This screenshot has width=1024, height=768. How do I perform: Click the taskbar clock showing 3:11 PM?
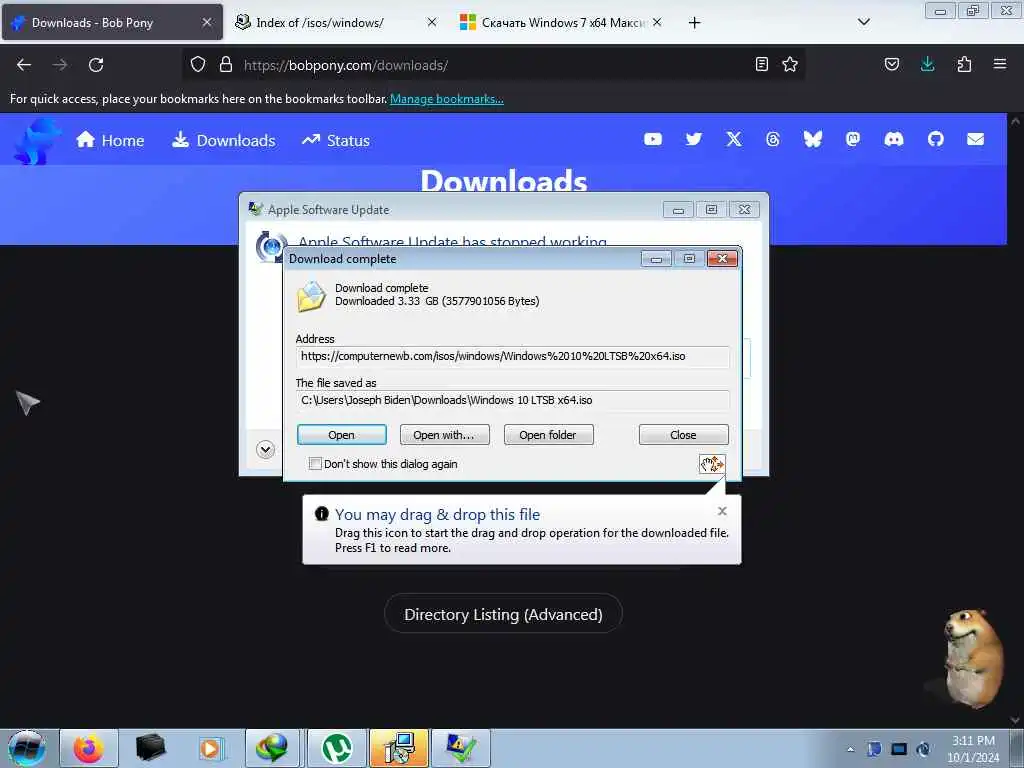pyautogui.click(x=973, y=749)
